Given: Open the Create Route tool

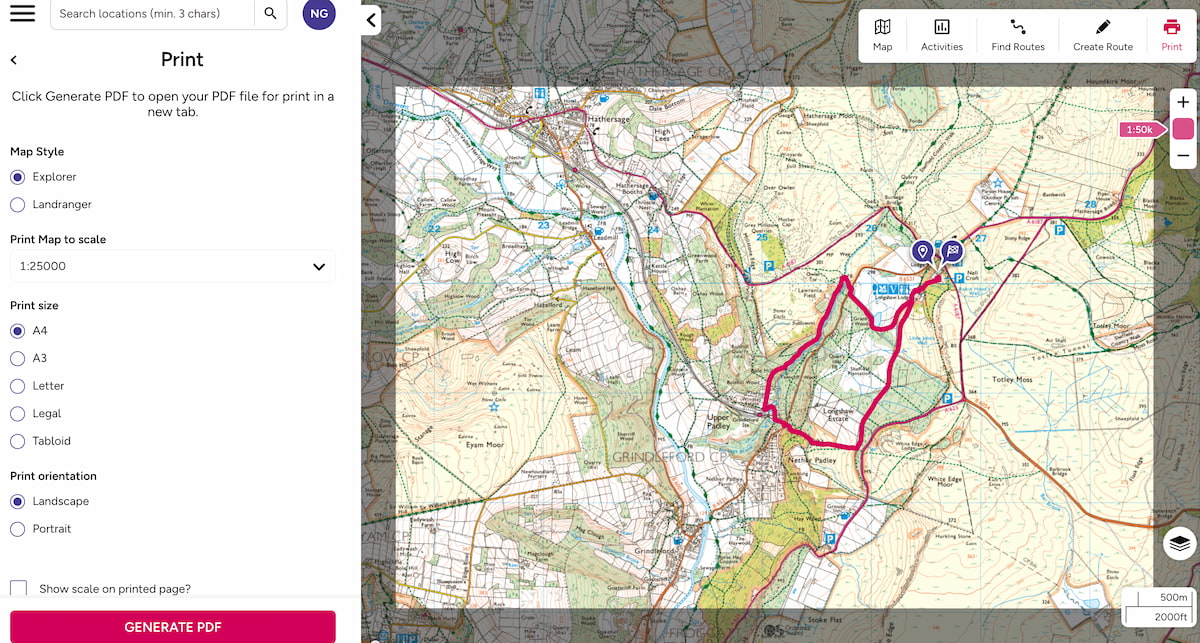Looking at the screenshot, I should click(x=1102, y=35).
